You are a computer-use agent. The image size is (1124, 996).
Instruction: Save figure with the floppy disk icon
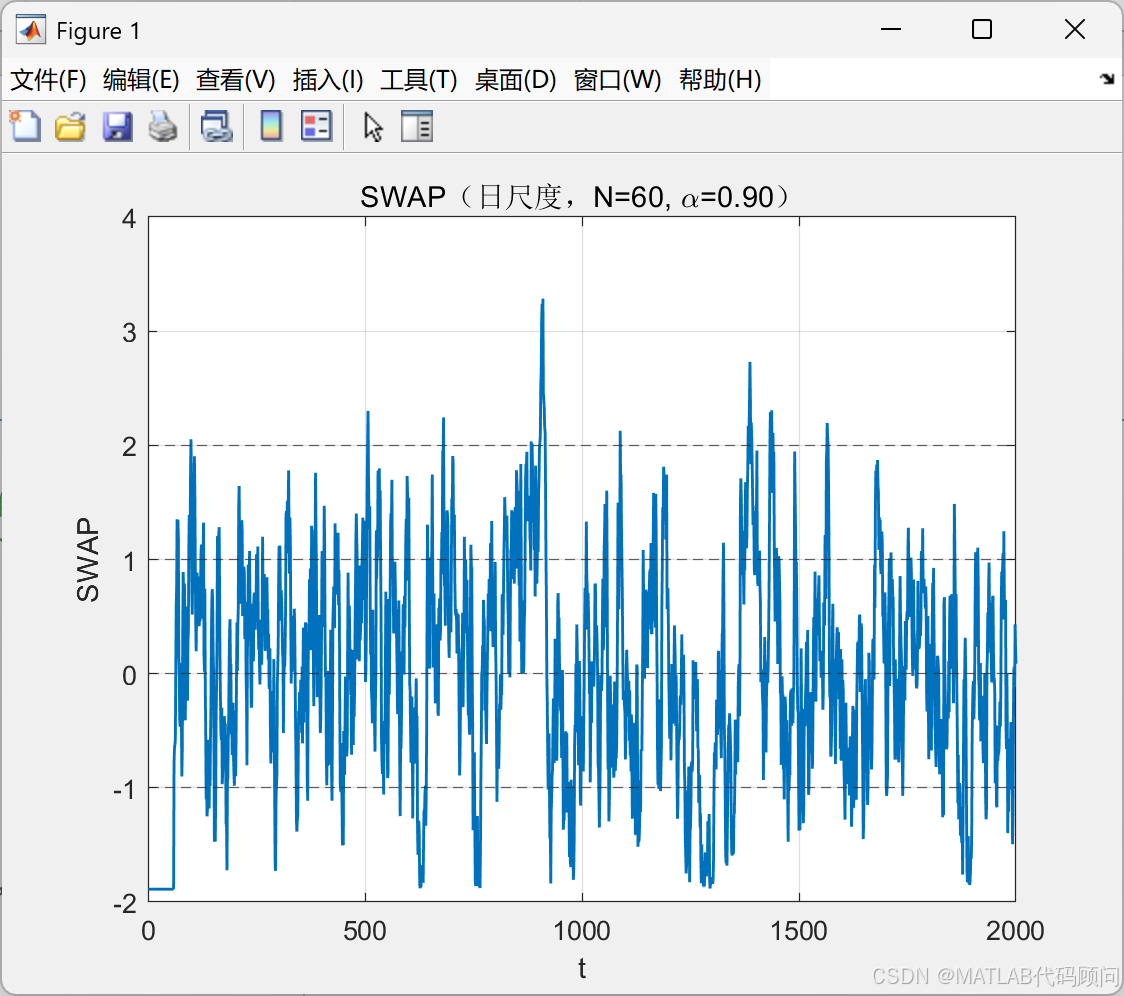pos(117,127)
